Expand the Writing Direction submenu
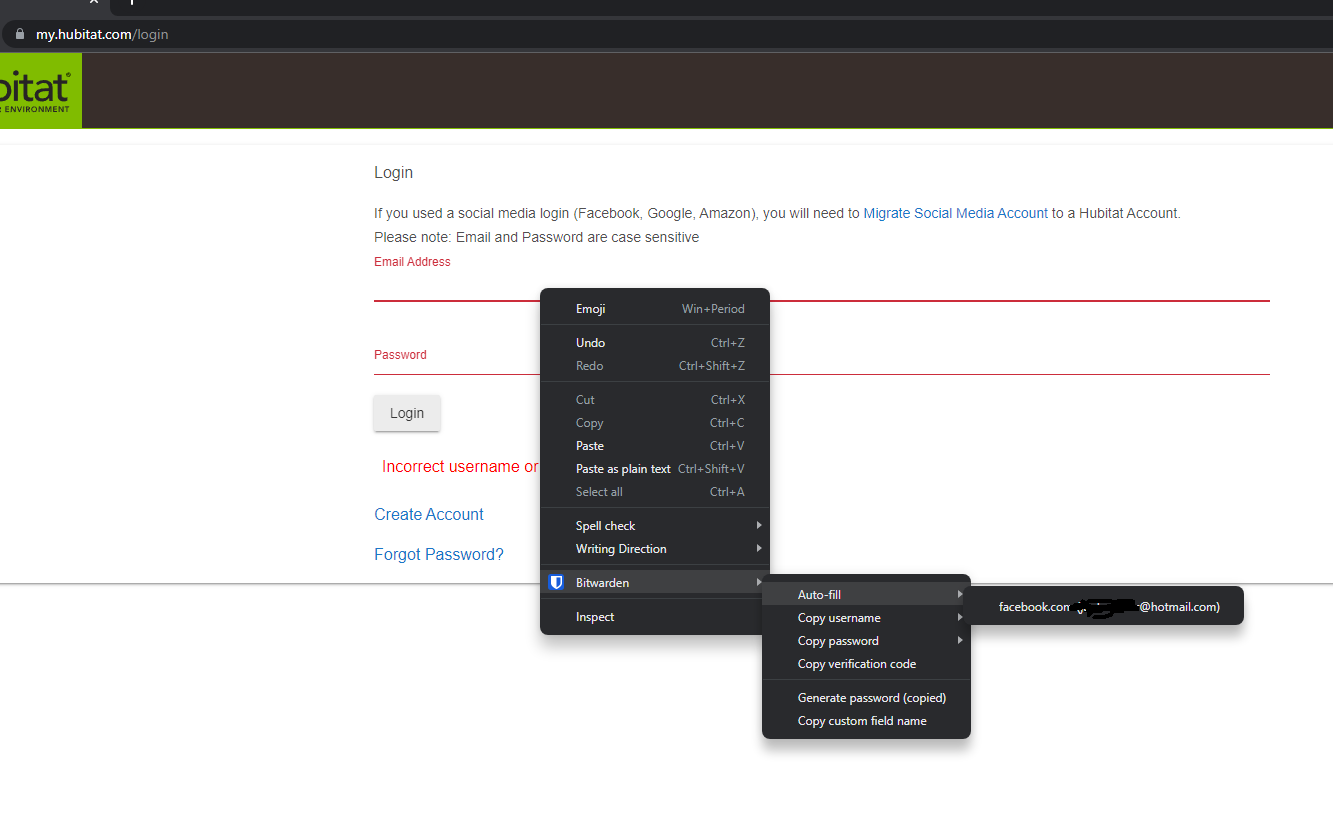This screenshot has width=1333, height=827. tap(620, 548)
